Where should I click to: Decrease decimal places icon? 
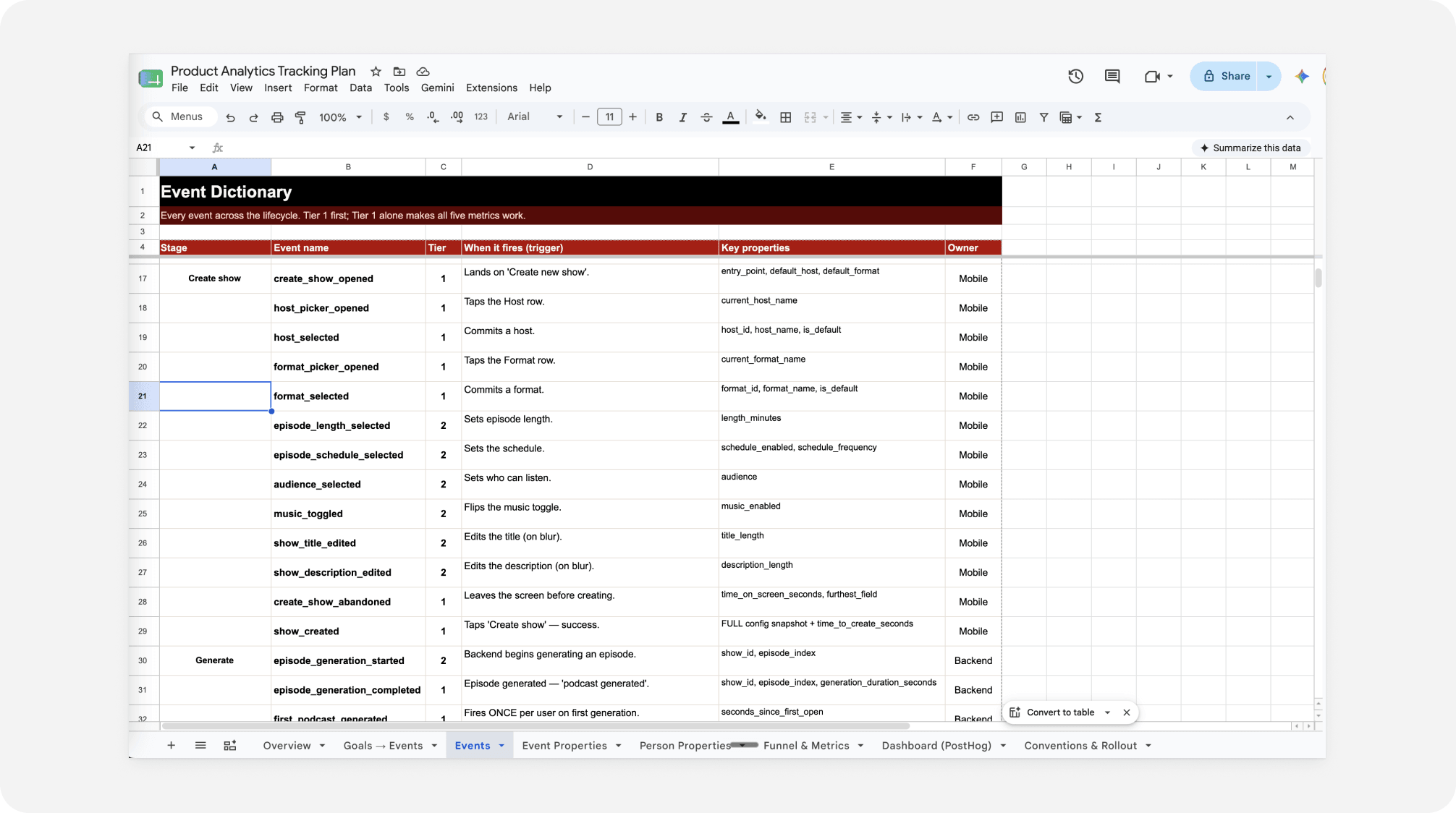point(433,117)
